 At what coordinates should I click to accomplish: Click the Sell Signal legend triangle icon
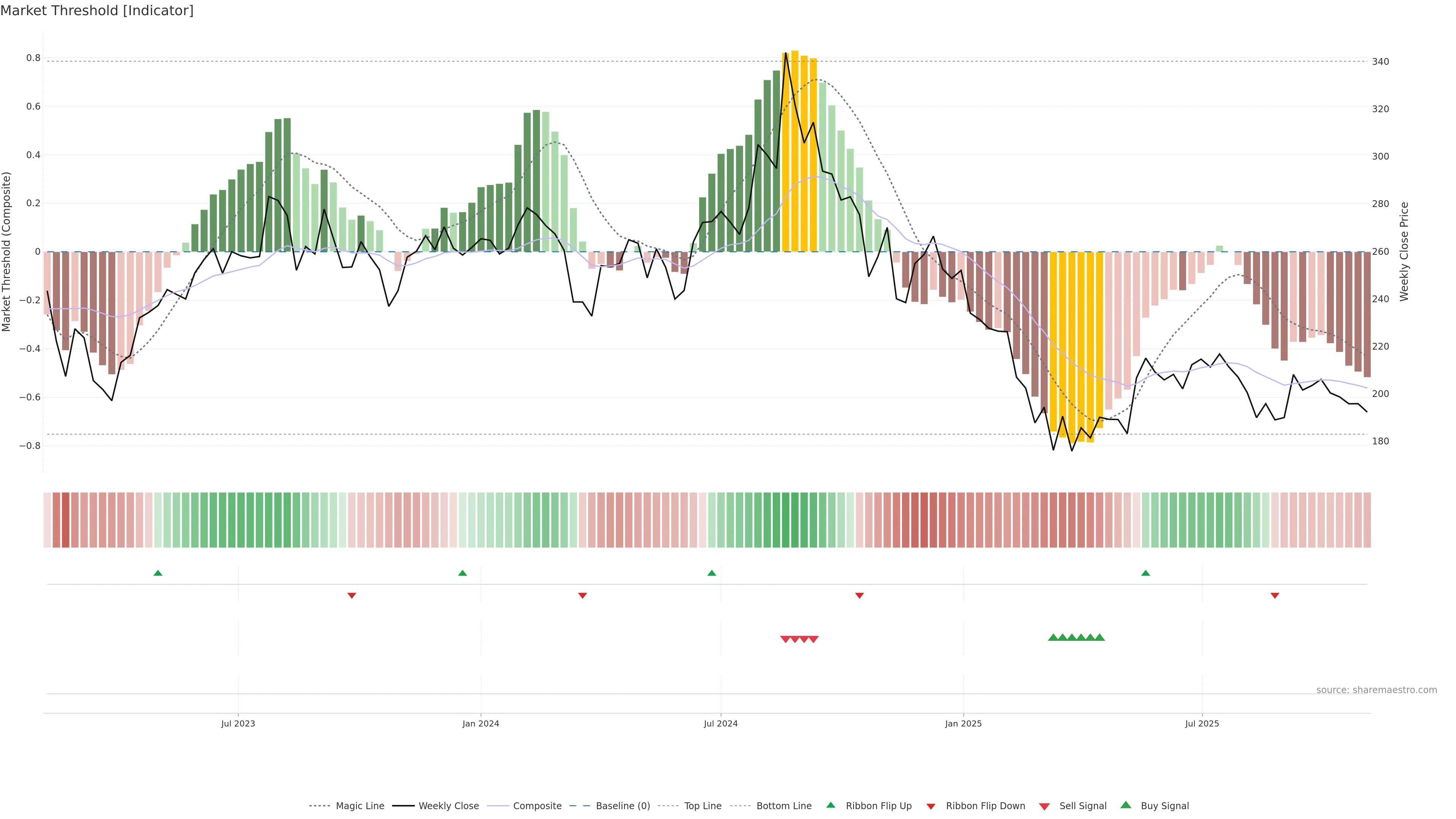pyautogui.click(x=1044, y=806)
